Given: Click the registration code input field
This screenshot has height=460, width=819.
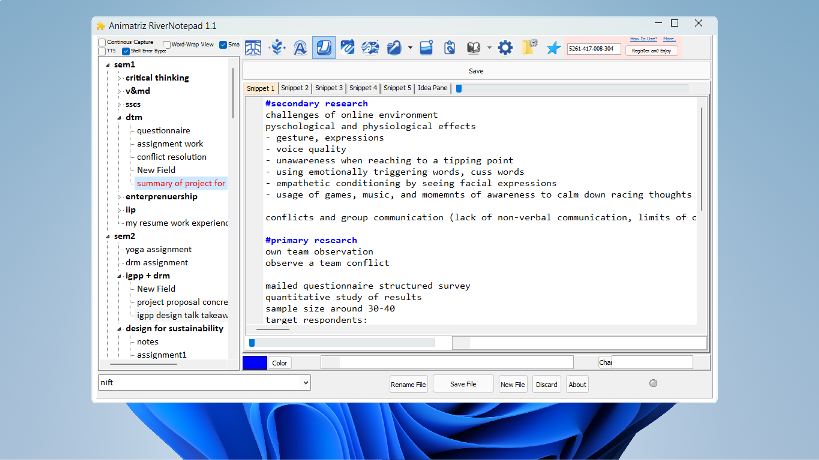Looking at the screenshot, I should coord(594,49).
